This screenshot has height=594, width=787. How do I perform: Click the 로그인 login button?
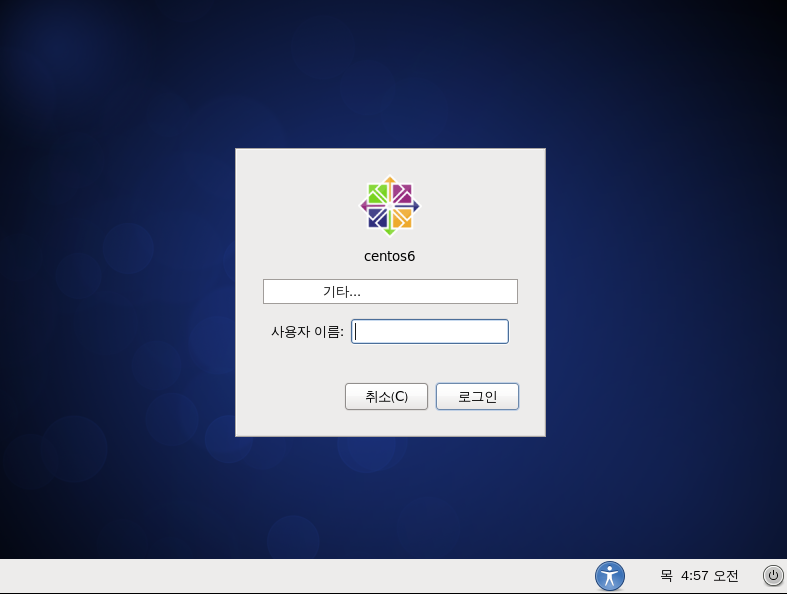pos(477,397)
